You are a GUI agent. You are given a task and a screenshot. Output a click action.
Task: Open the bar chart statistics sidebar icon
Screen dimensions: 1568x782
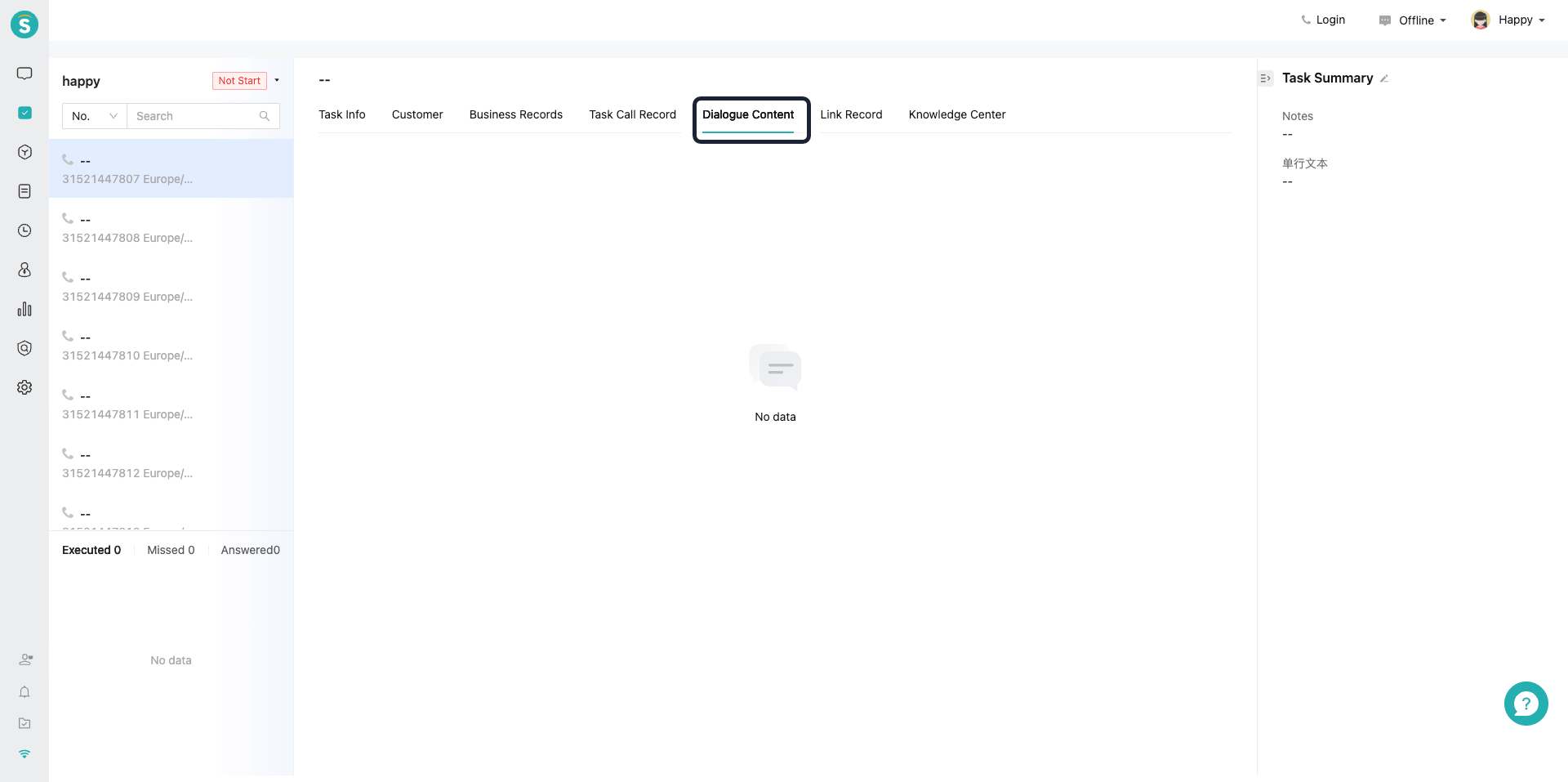[24, 309]
